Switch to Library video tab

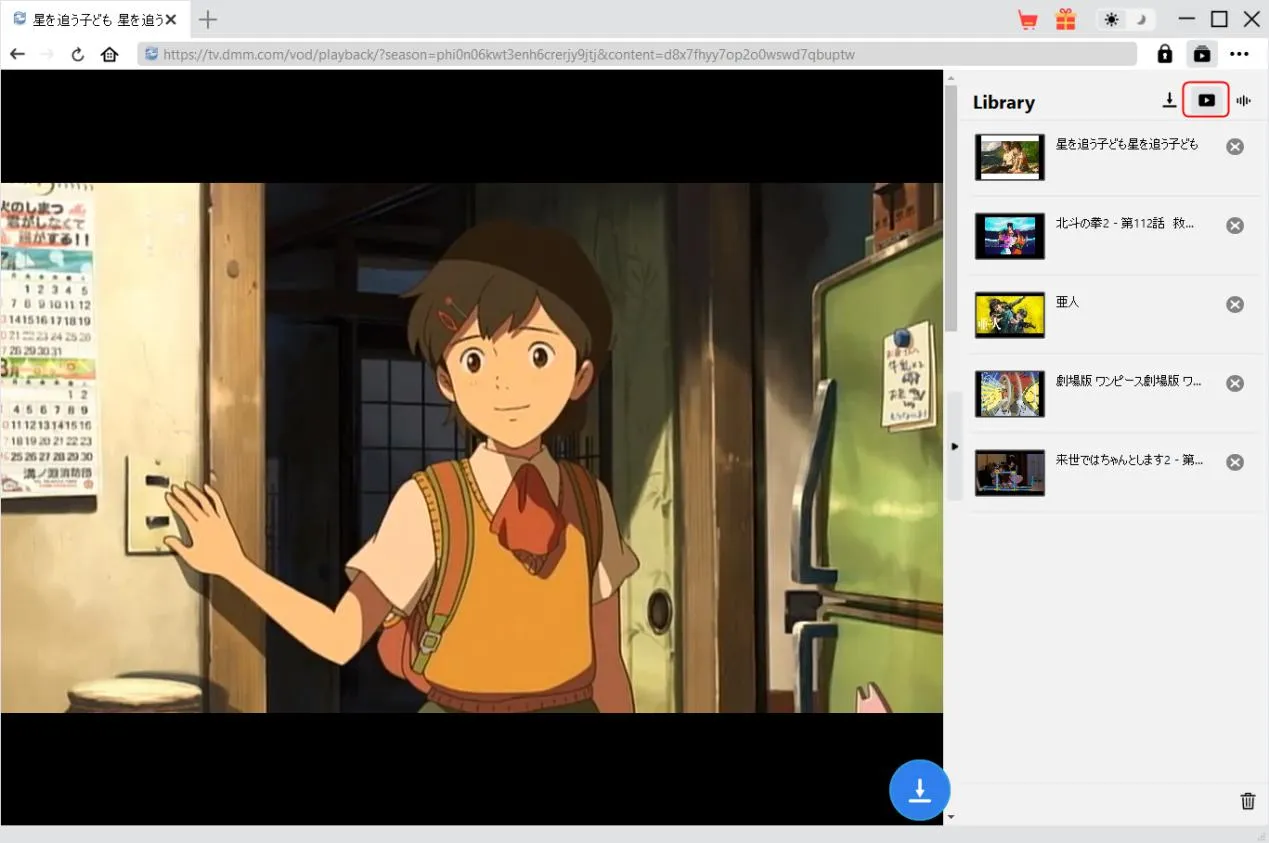pyautogui.click(x=1206, y=100)
